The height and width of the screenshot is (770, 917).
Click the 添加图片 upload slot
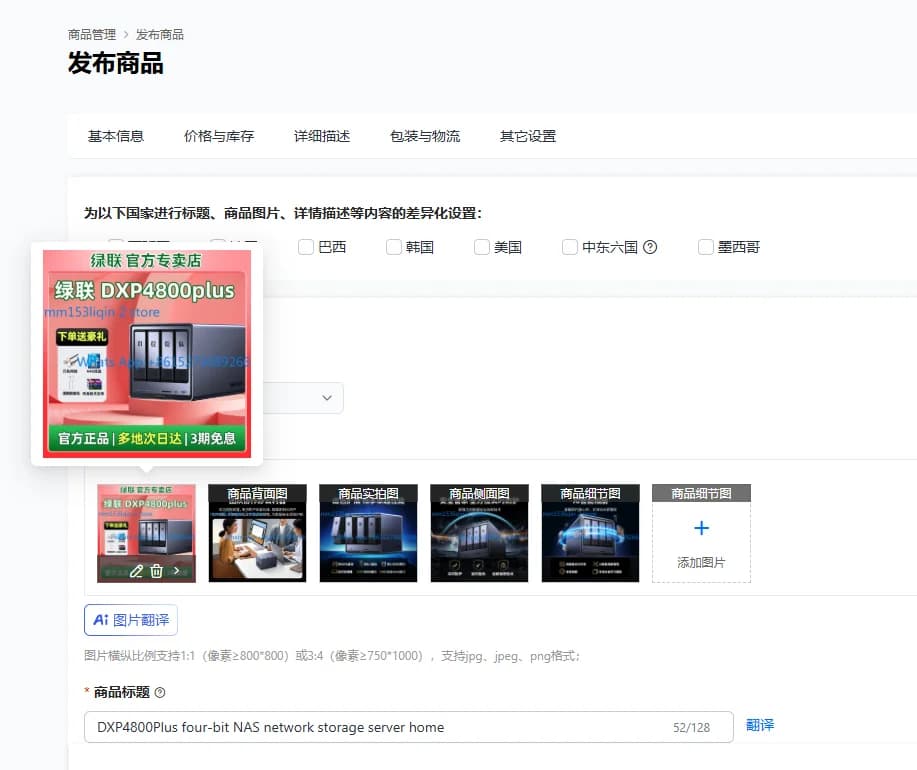[701, 533]
